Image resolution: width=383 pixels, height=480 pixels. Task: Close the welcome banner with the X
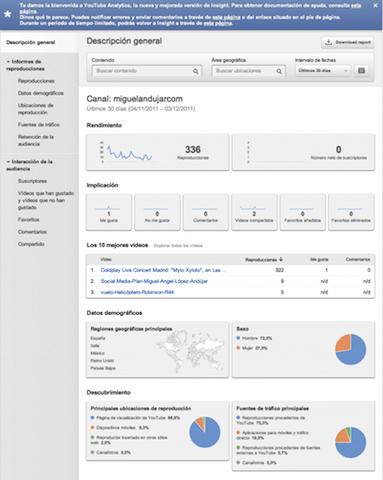coord(375,5)
